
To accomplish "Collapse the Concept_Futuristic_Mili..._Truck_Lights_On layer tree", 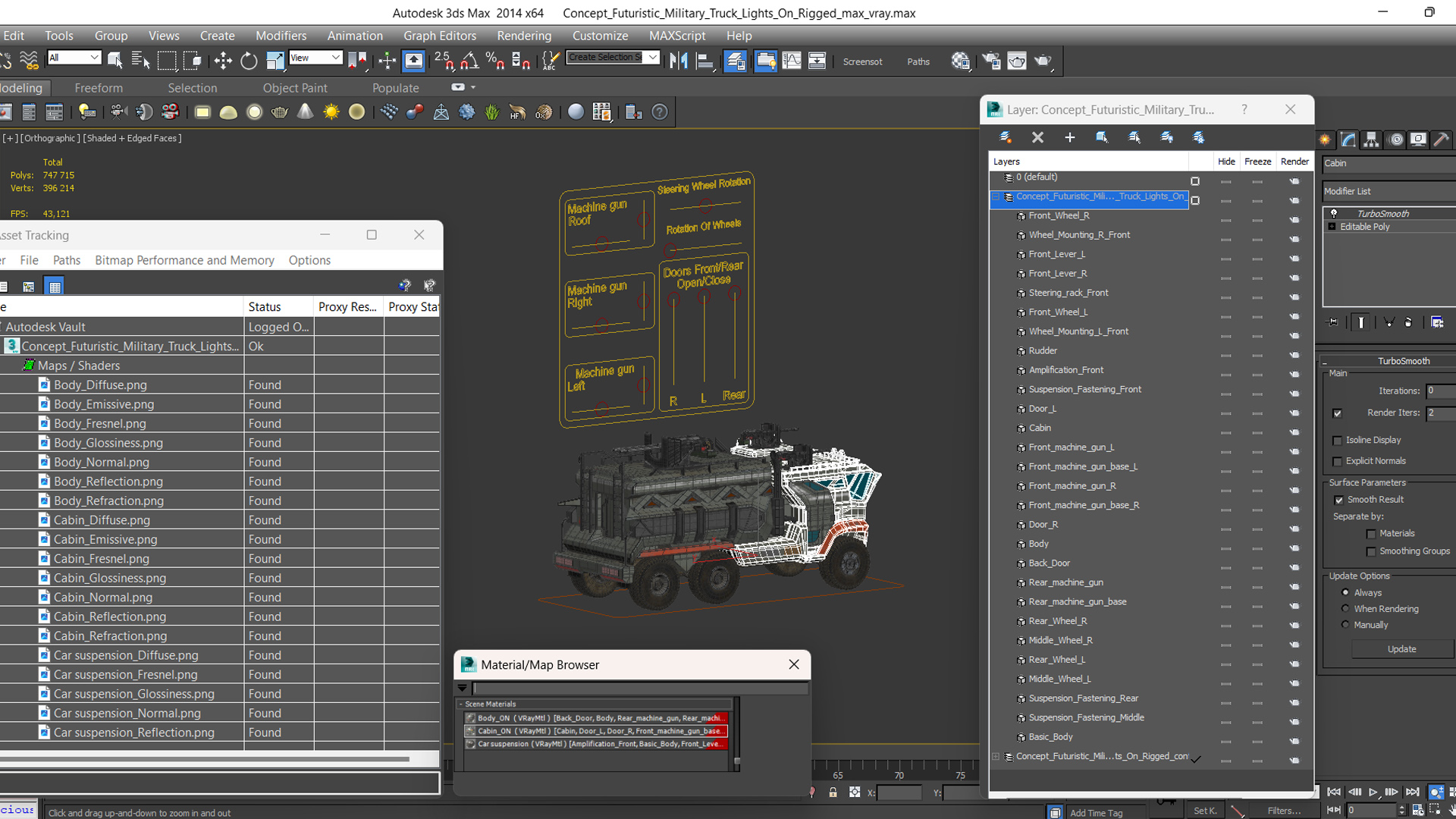I will click(x=996, y=196).
